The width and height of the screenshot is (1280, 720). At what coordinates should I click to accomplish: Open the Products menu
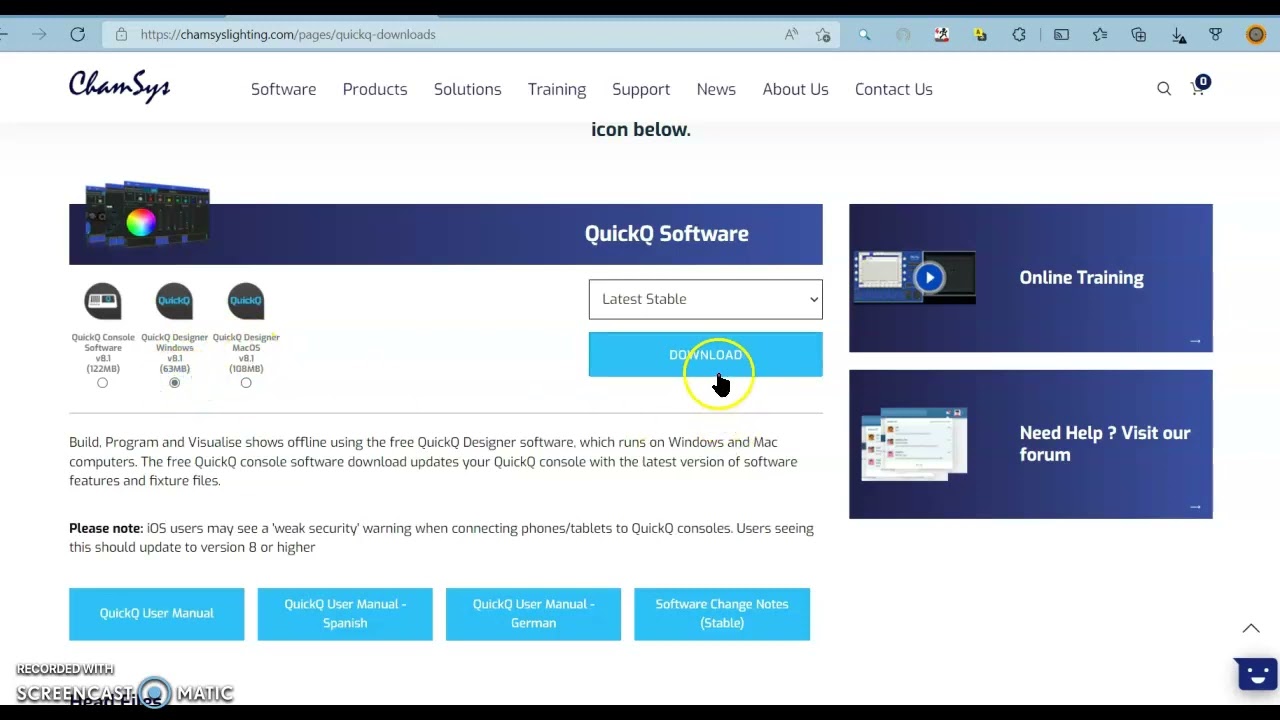(375, 89)
